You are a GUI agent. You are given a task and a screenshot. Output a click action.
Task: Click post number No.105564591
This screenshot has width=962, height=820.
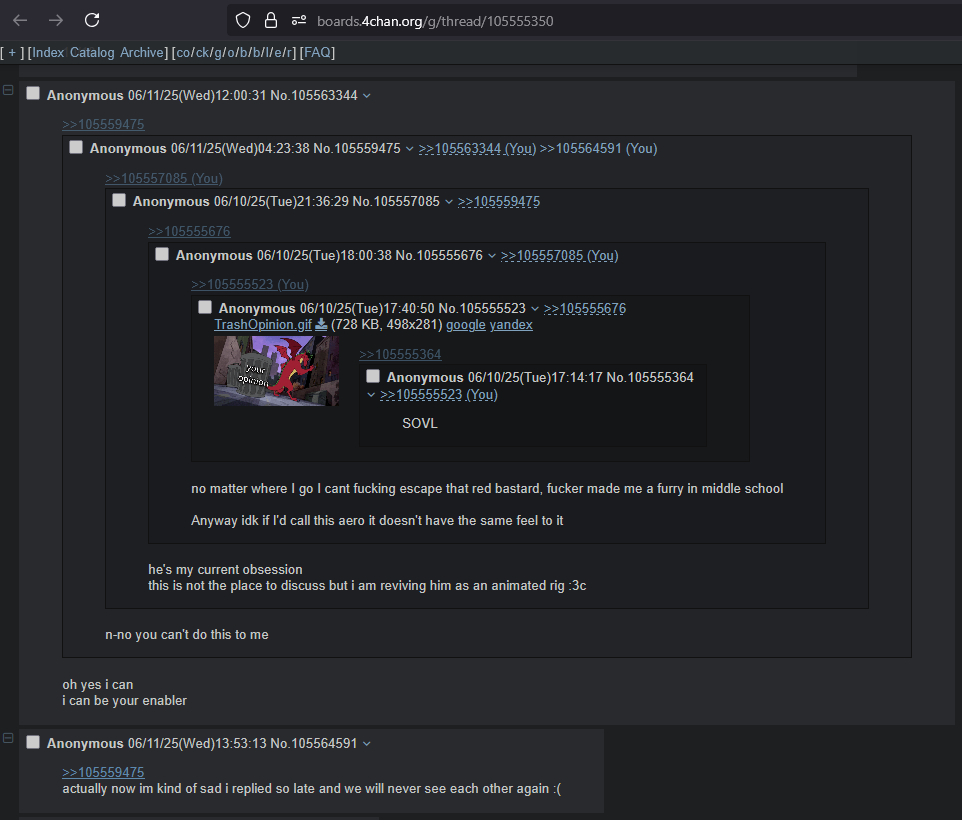coord(314,743)
